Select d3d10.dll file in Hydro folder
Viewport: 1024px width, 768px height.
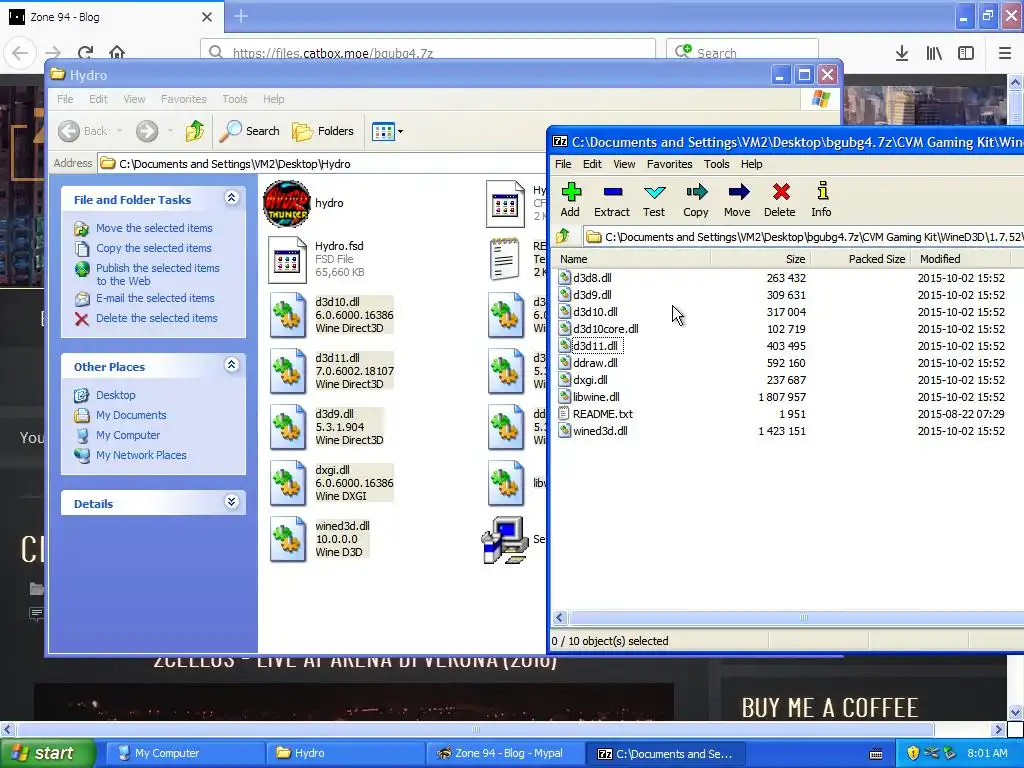(288, 315)
